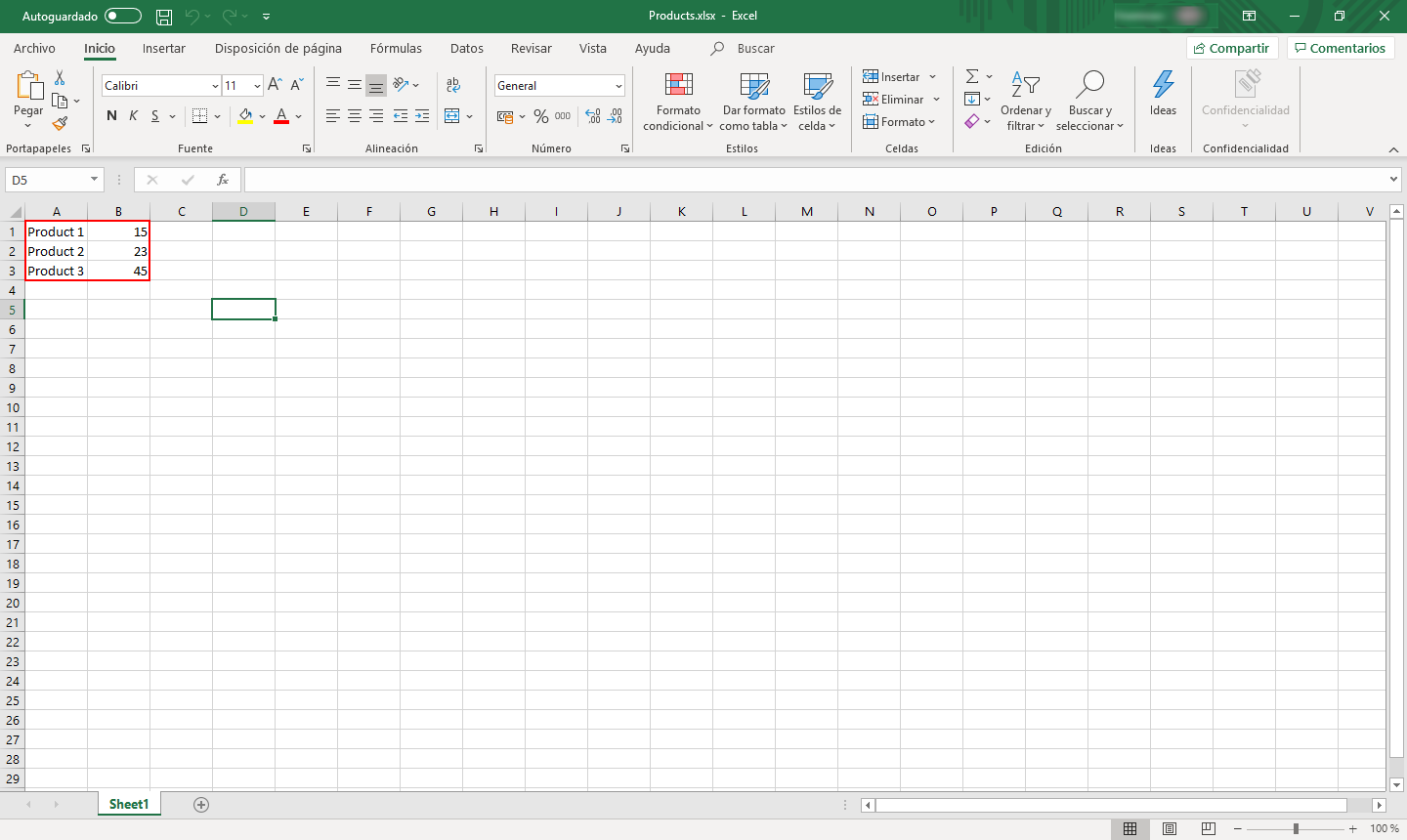This screenshot has width=1407, height=840.
Task: Add new sheet with plus icon
Action: click(x=201, y=805)
